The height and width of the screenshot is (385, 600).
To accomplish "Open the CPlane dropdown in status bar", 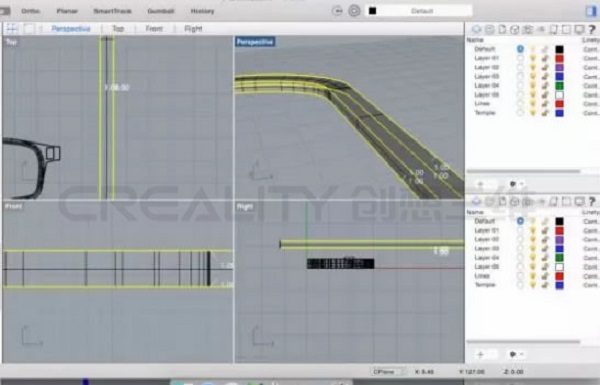I will [389, 372].
